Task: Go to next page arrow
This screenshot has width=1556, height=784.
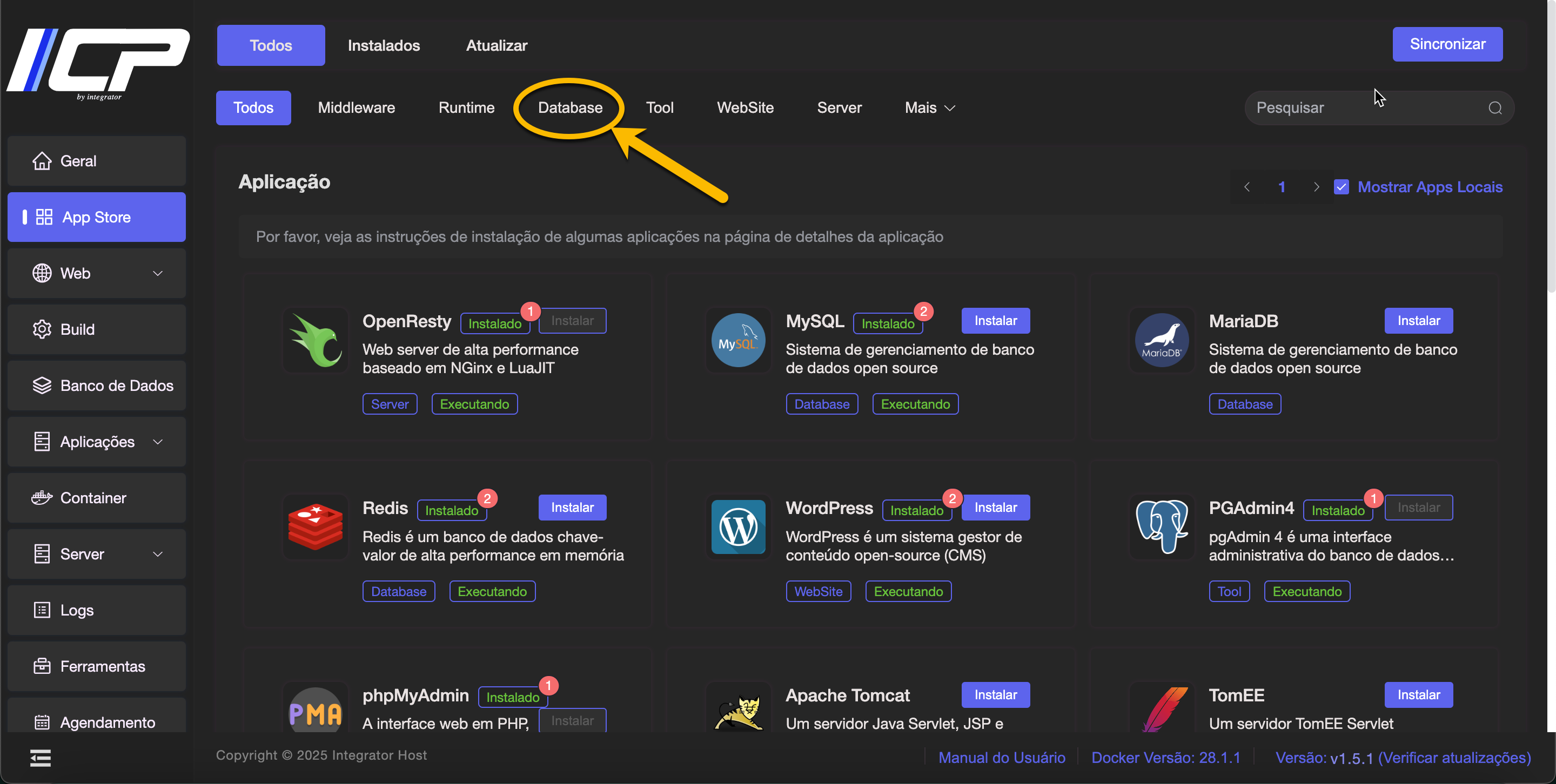Action: (1316, 187)
